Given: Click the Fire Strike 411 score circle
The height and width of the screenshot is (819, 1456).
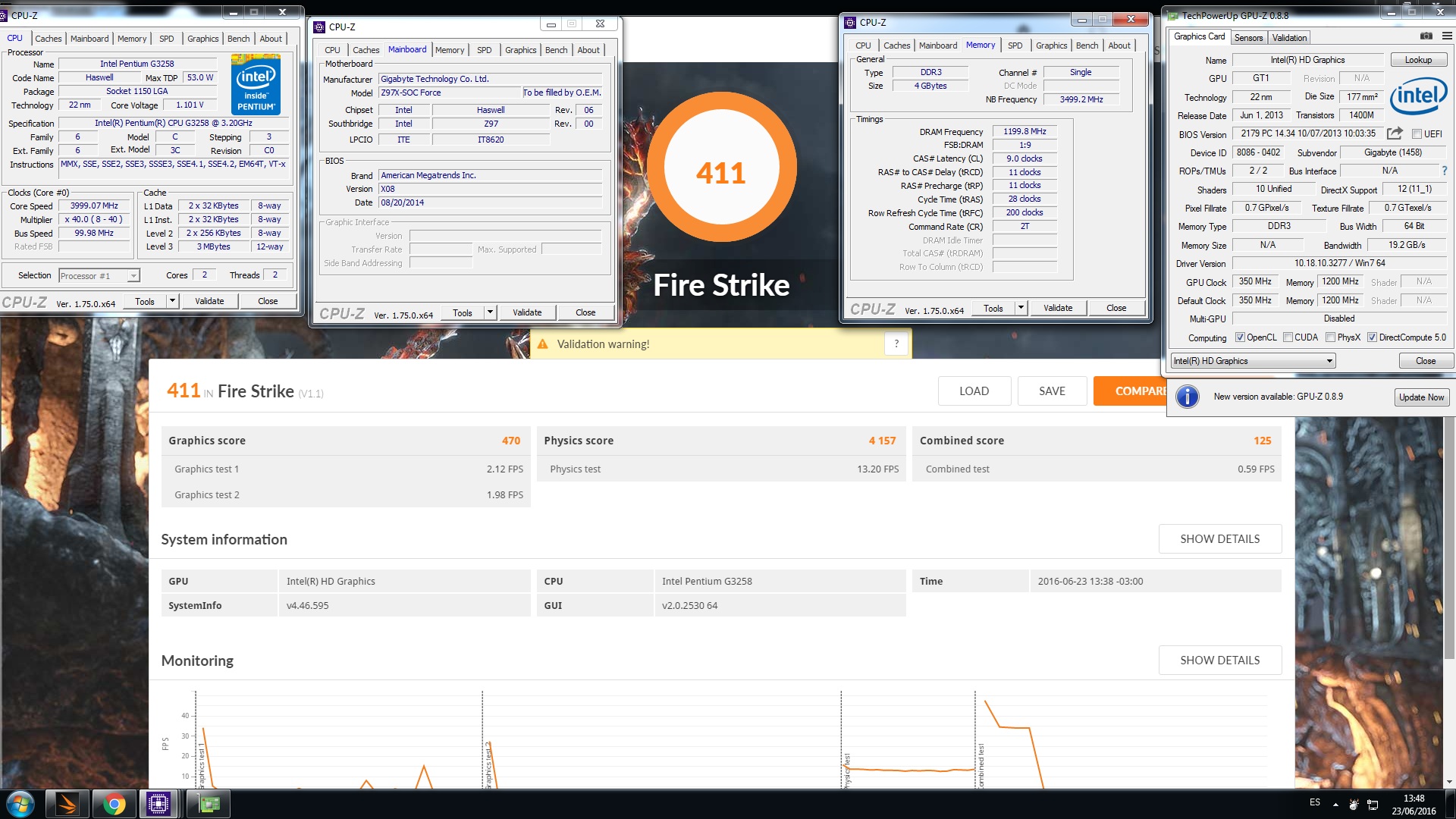Looking at the screenshot, I should pos(721,168).
